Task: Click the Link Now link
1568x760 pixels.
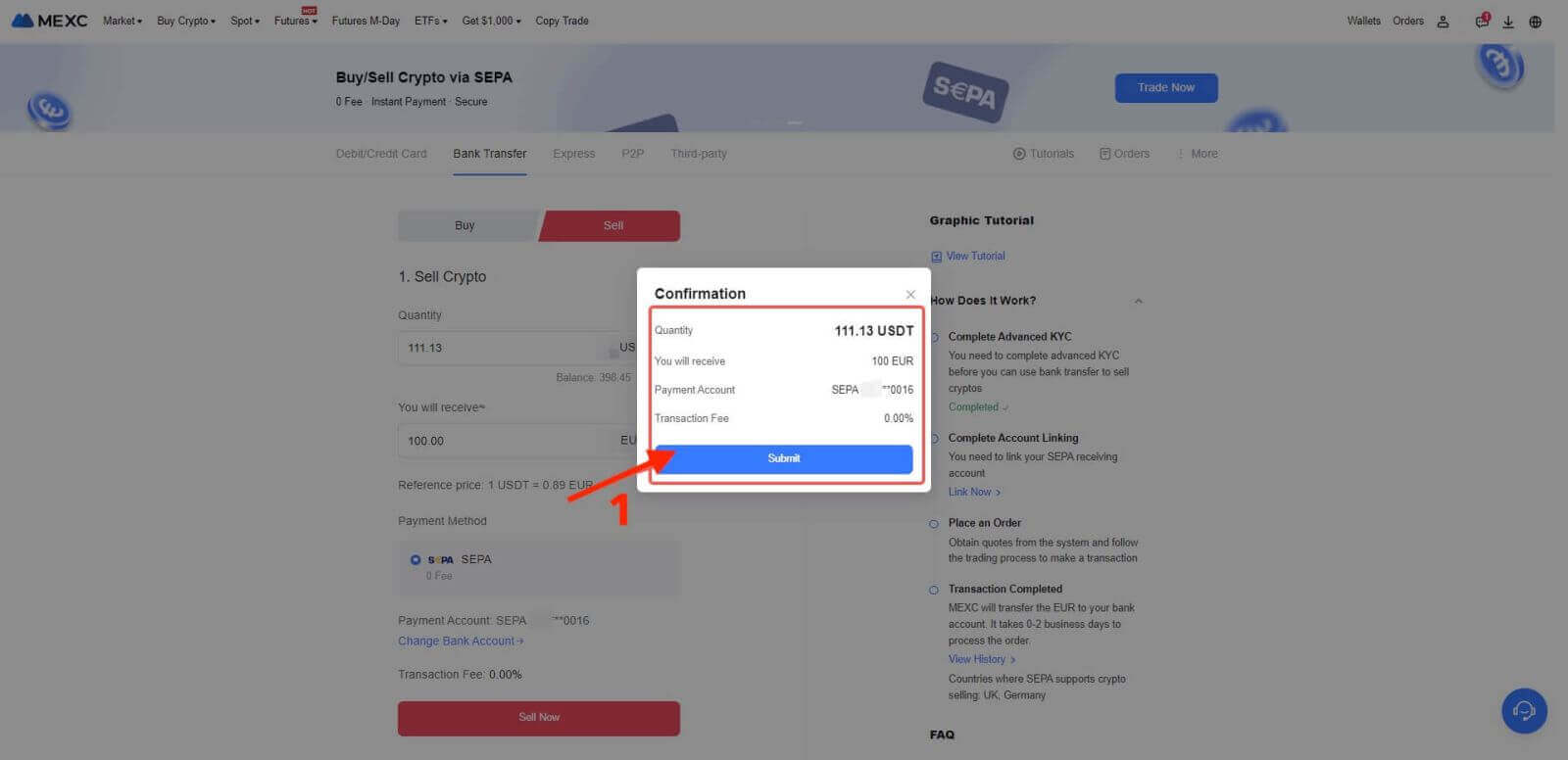Action: (974, 493)
